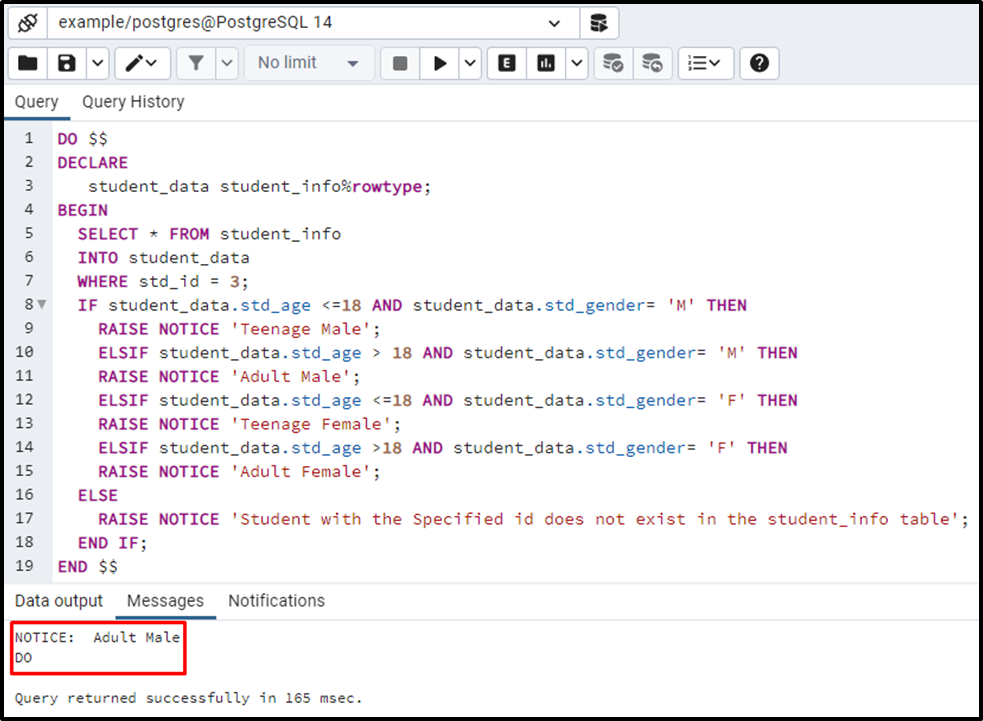Open the connection selector dropdown
The height and width of the screenshot is (721, 983).
554,22
